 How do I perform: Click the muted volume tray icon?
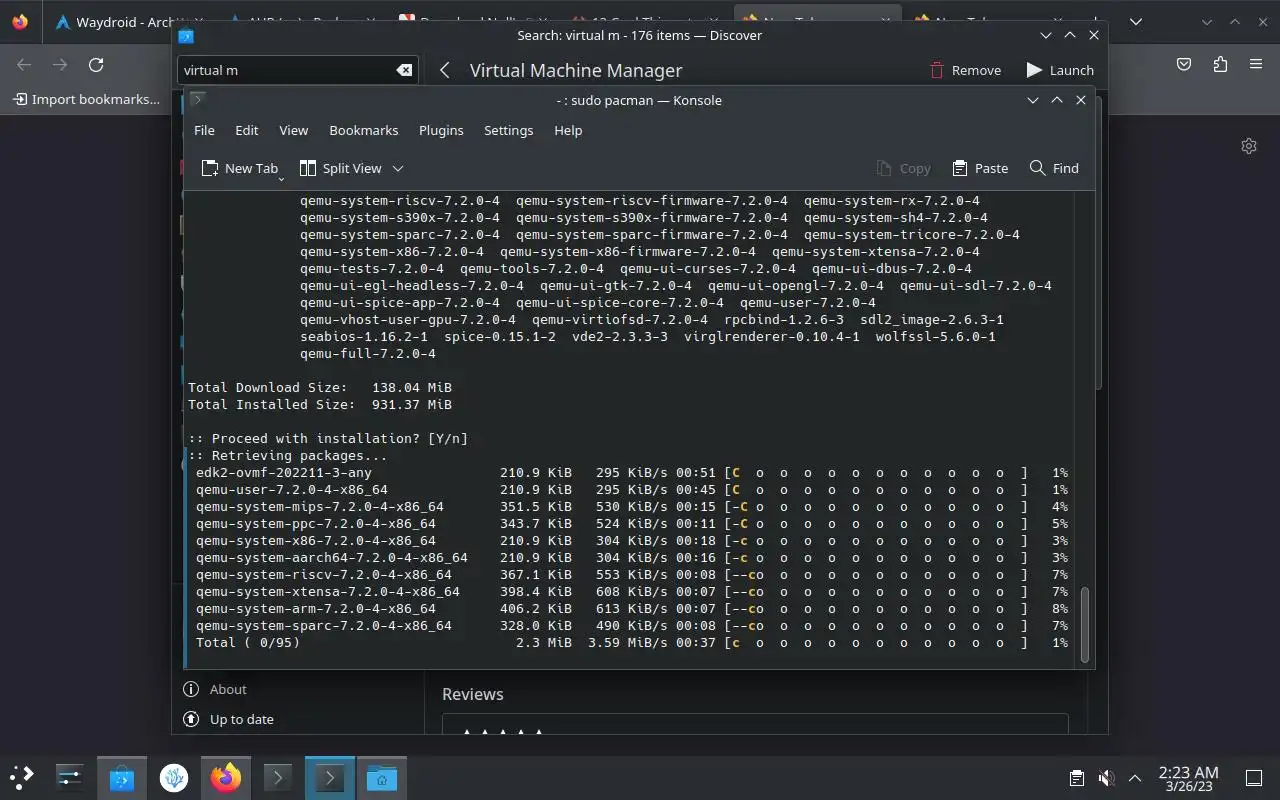pyautogui.click(x=1106, y=778)
